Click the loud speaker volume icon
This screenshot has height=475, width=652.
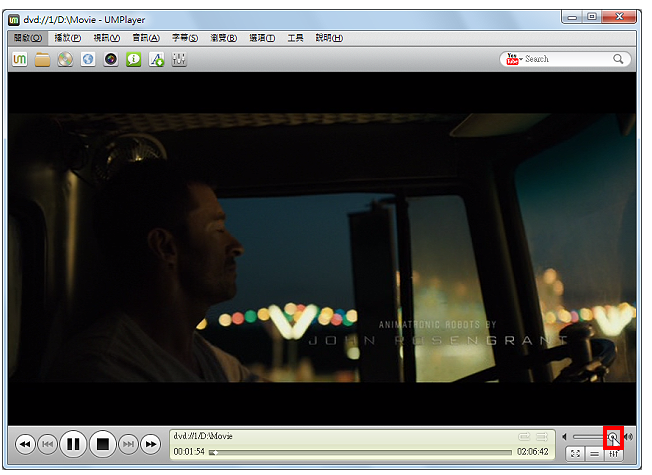click(629, 437)
